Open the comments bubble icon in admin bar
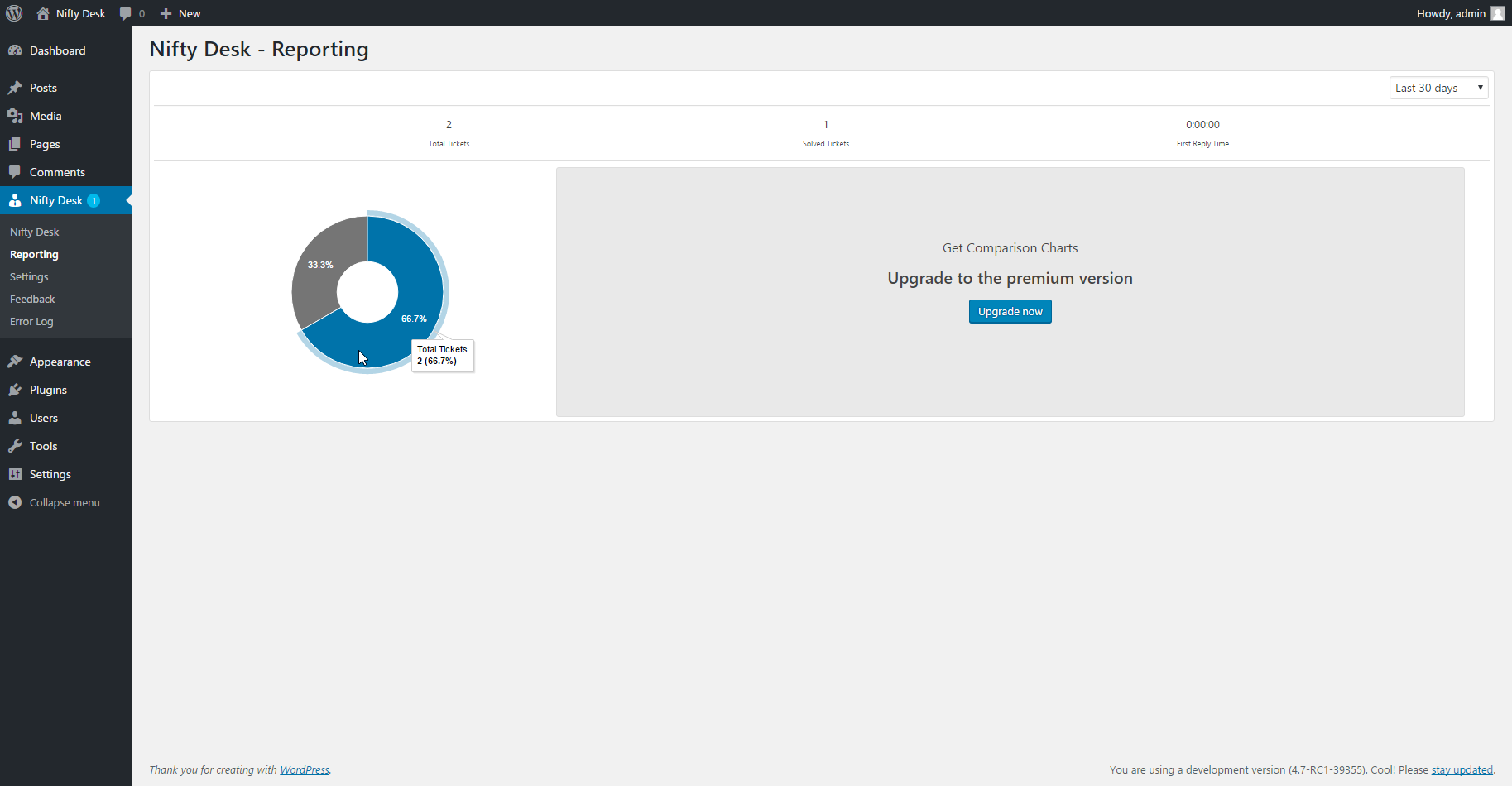1512x786 pixels. [125, 13]
